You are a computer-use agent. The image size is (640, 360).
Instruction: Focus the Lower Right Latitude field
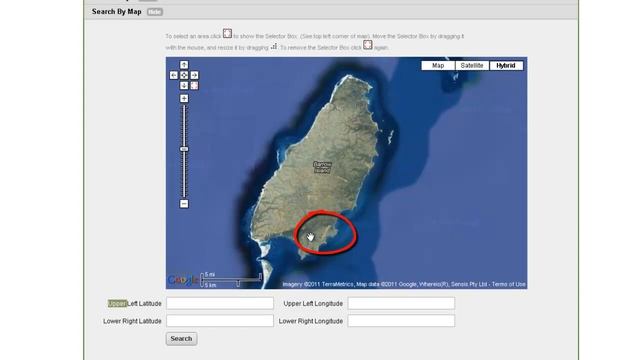click(220, 321)
